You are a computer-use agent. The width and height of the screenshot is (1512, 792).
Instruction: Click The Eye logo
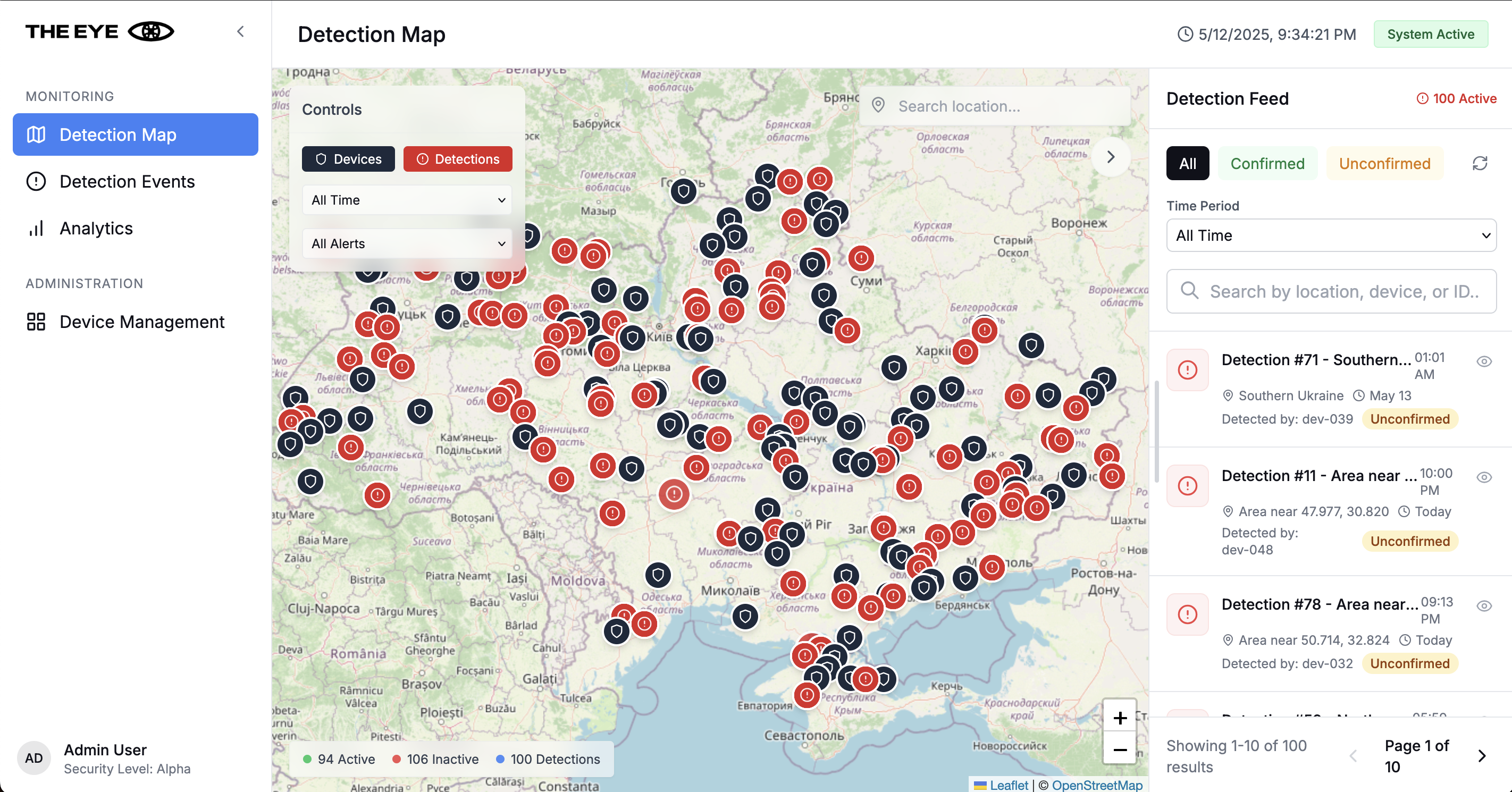coord(99,32)
